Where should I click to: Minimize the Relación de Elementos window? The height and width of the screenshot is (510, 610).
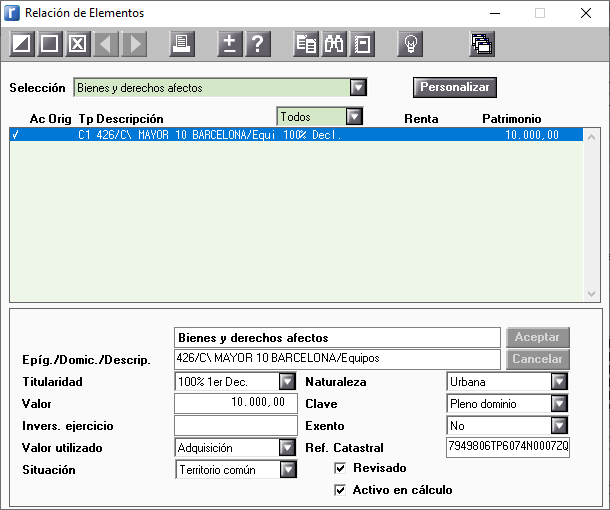pos(495,13)
